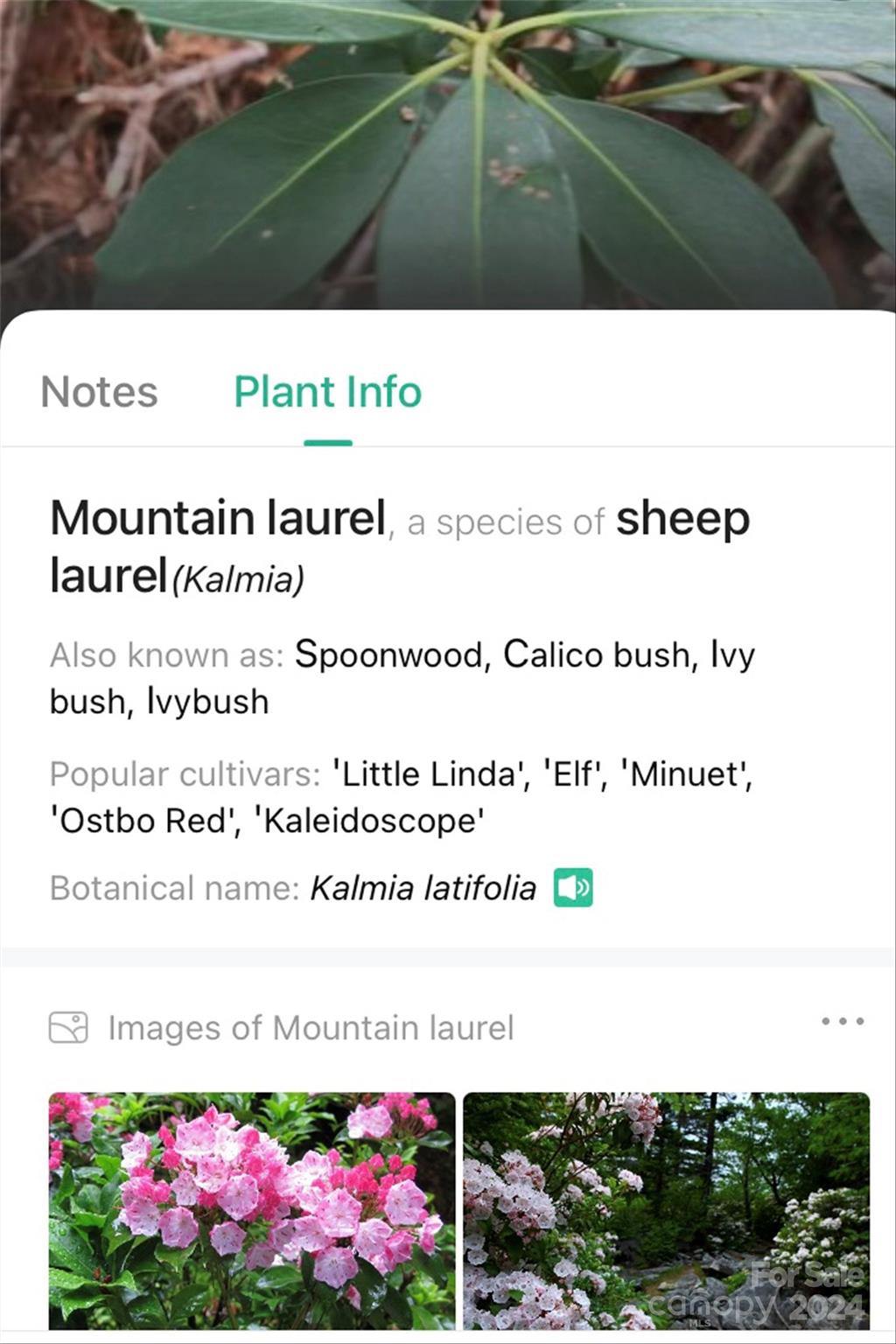Click the italic "(Kalmia)" genus name
Viewport: 896px width, 1344px height.
point(238,579)
